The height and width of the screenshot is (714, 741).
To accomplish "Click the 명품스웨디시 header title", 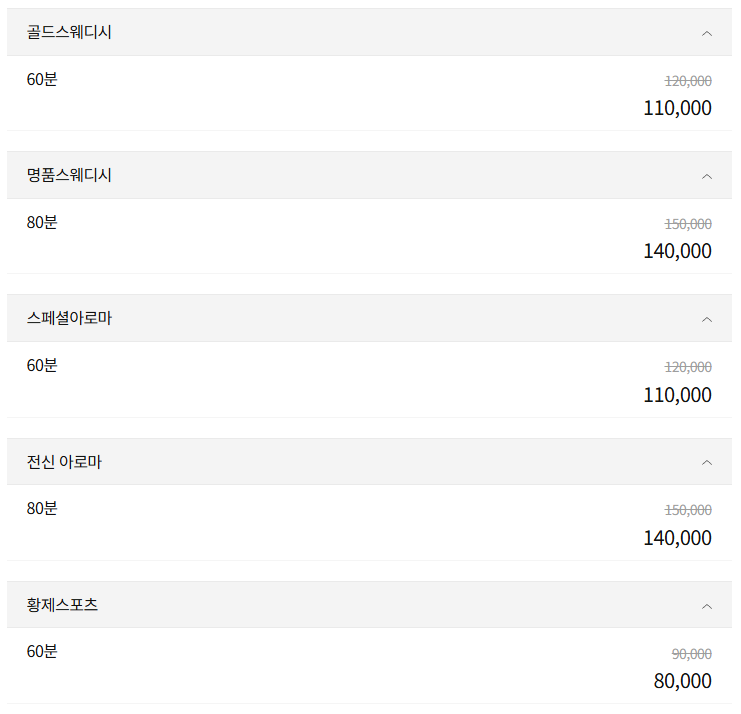I will pos(69,175).
